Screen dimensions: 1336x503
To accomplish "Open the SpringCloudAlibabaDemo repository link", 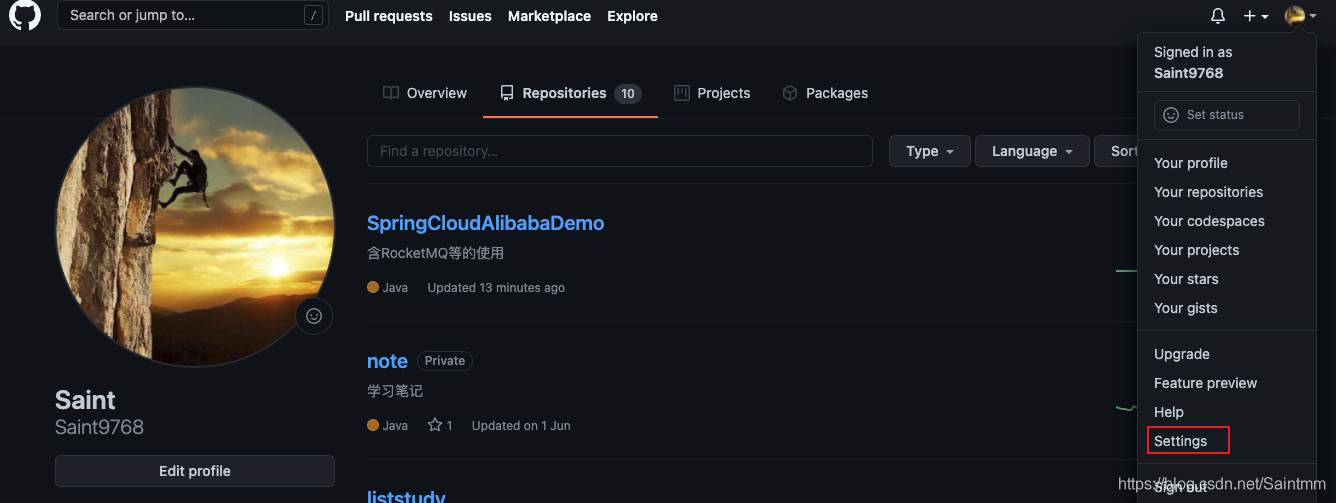I will 485,223.
